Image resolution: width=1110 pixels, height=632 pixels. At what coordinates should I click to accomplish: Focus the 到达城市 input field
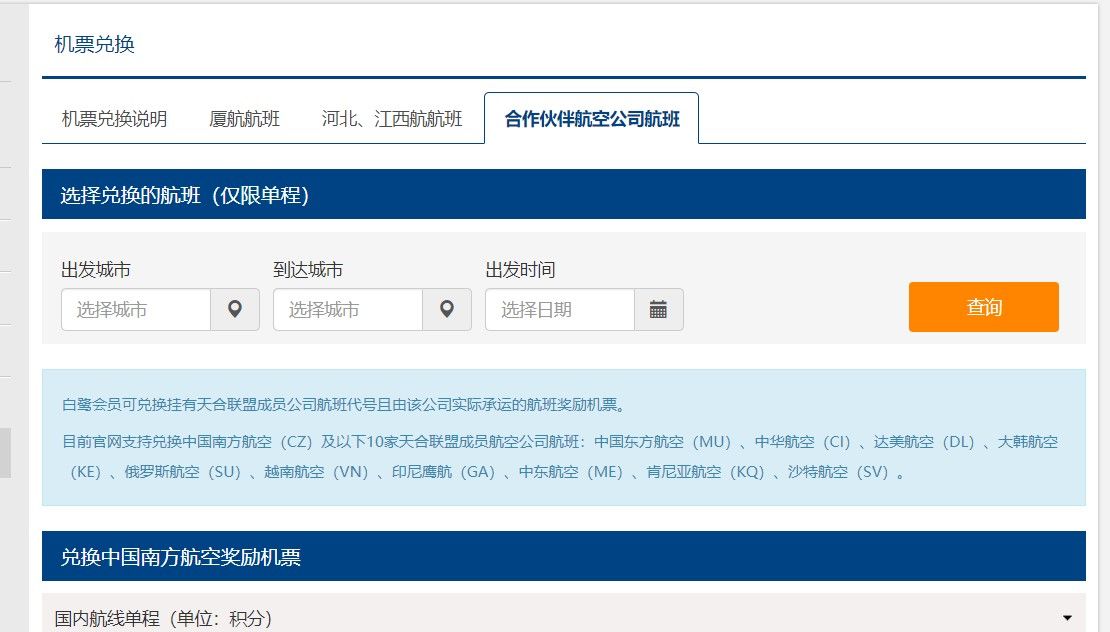click(348, 309)
